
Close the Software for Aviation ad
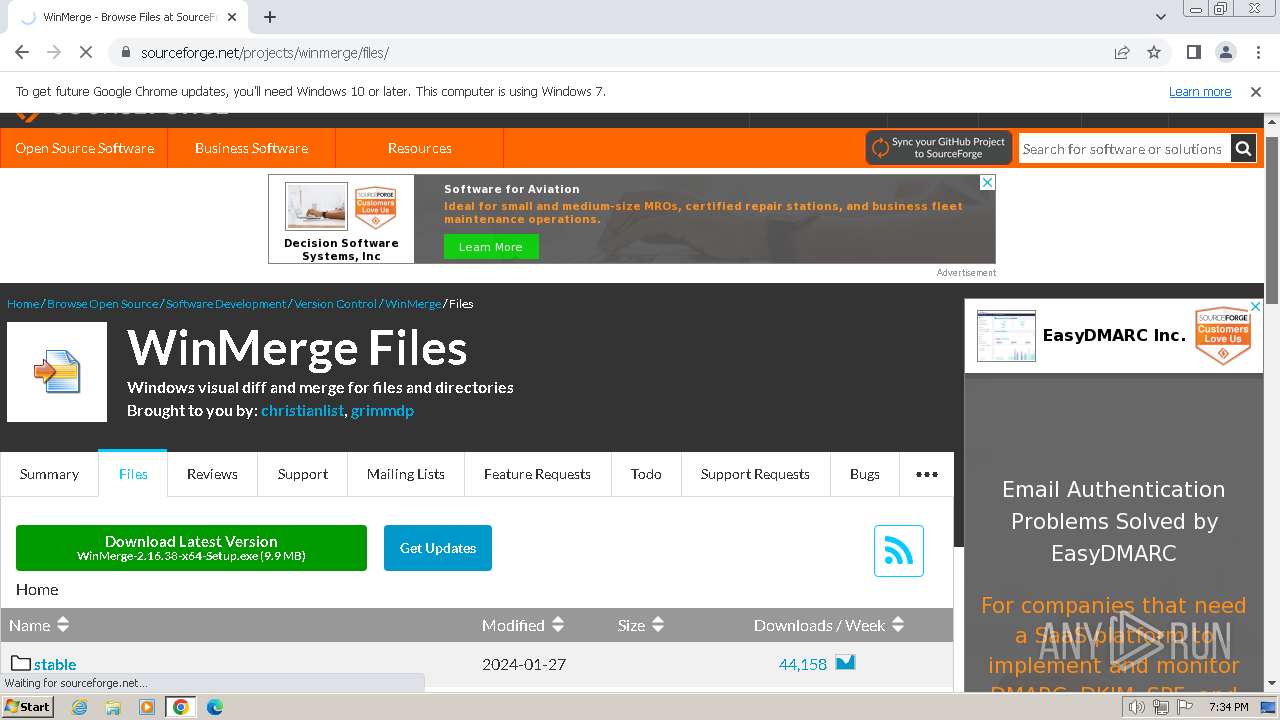[x=987, y=182]
